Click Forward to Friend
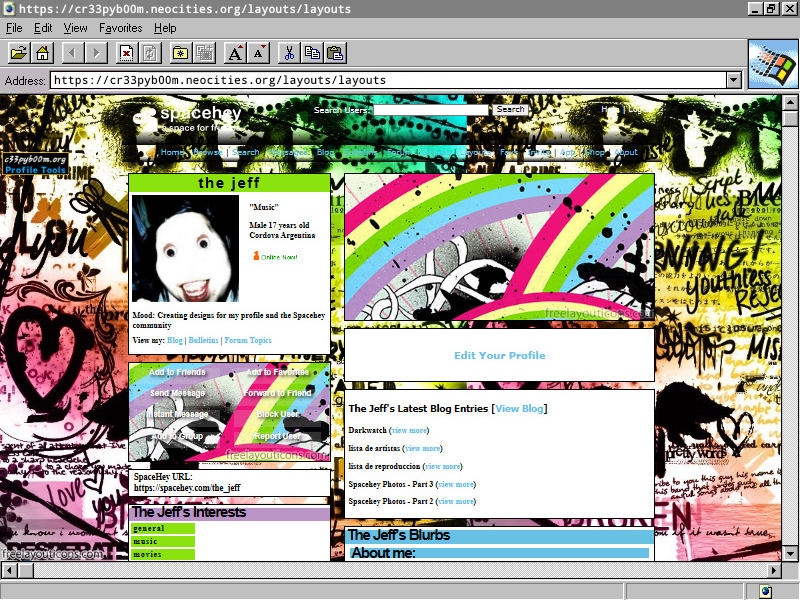 tap(278, 393)
